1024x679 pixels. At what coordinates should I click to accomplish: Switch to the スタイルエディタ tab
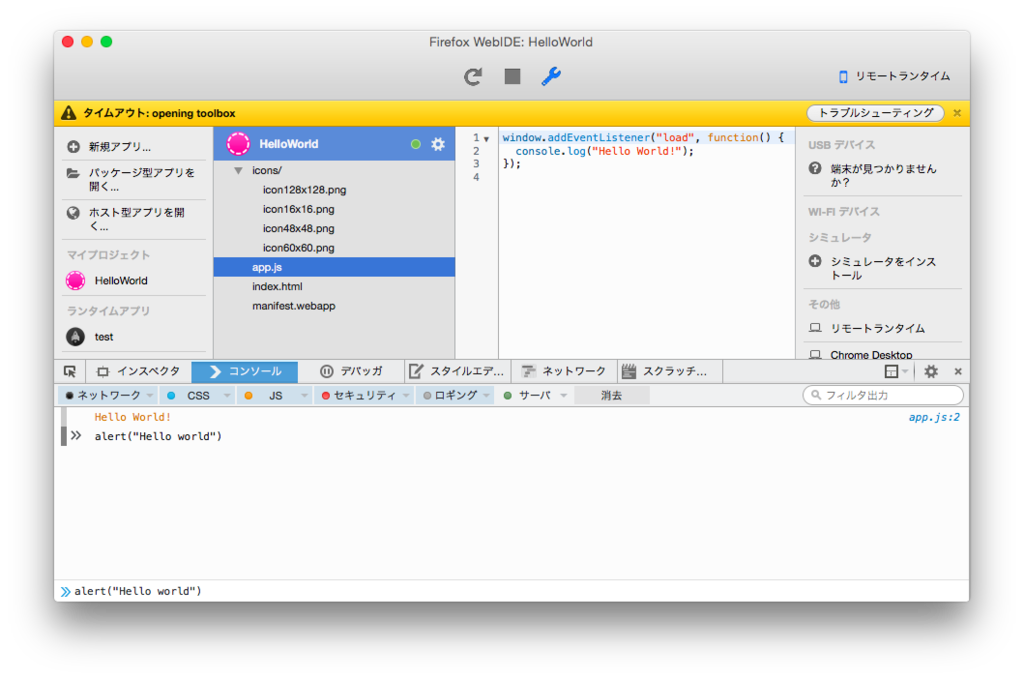pos(457,371)
